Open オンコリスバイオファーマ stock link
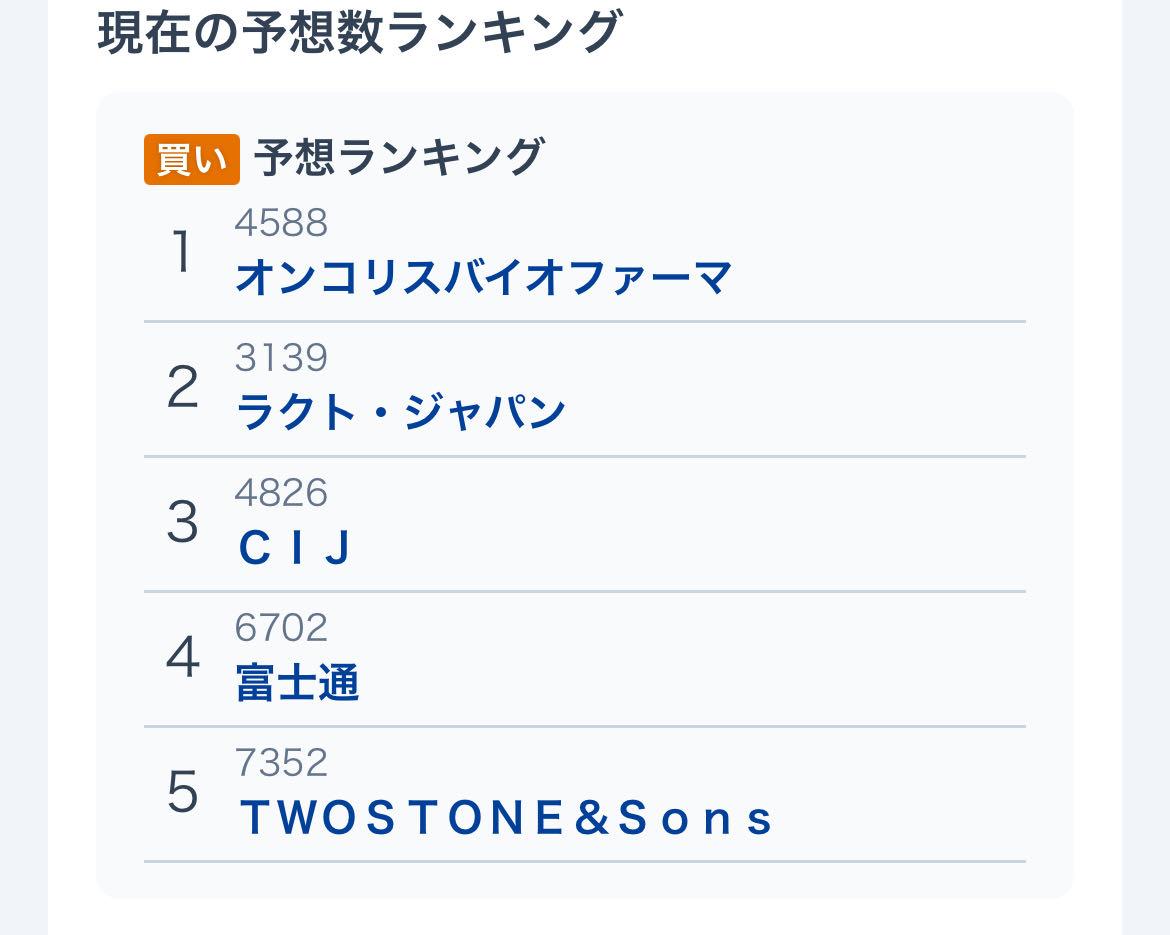This screenshot has width=1170, height=935. point(483,278)
